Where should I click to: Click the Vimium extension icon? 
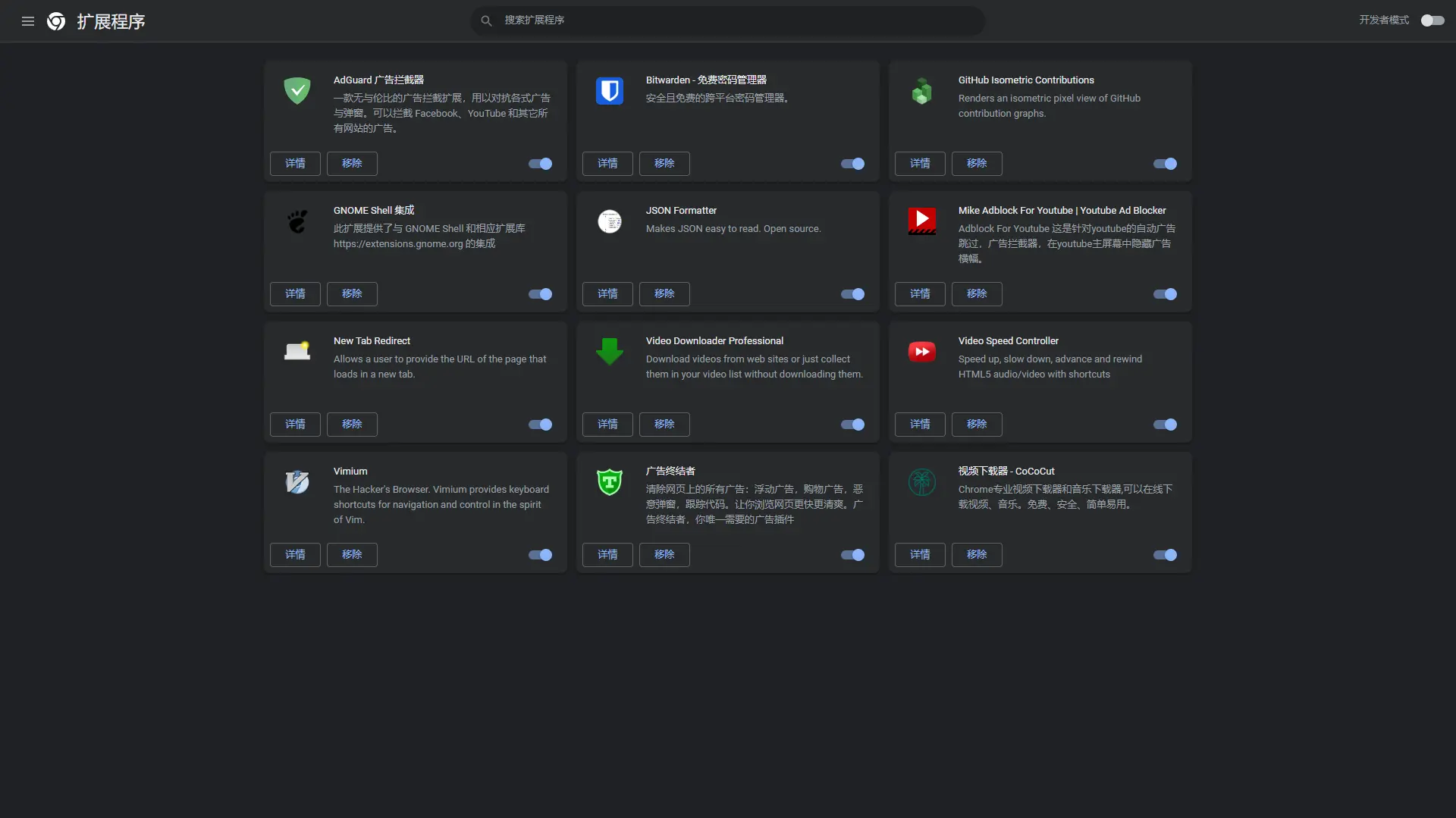297,482
